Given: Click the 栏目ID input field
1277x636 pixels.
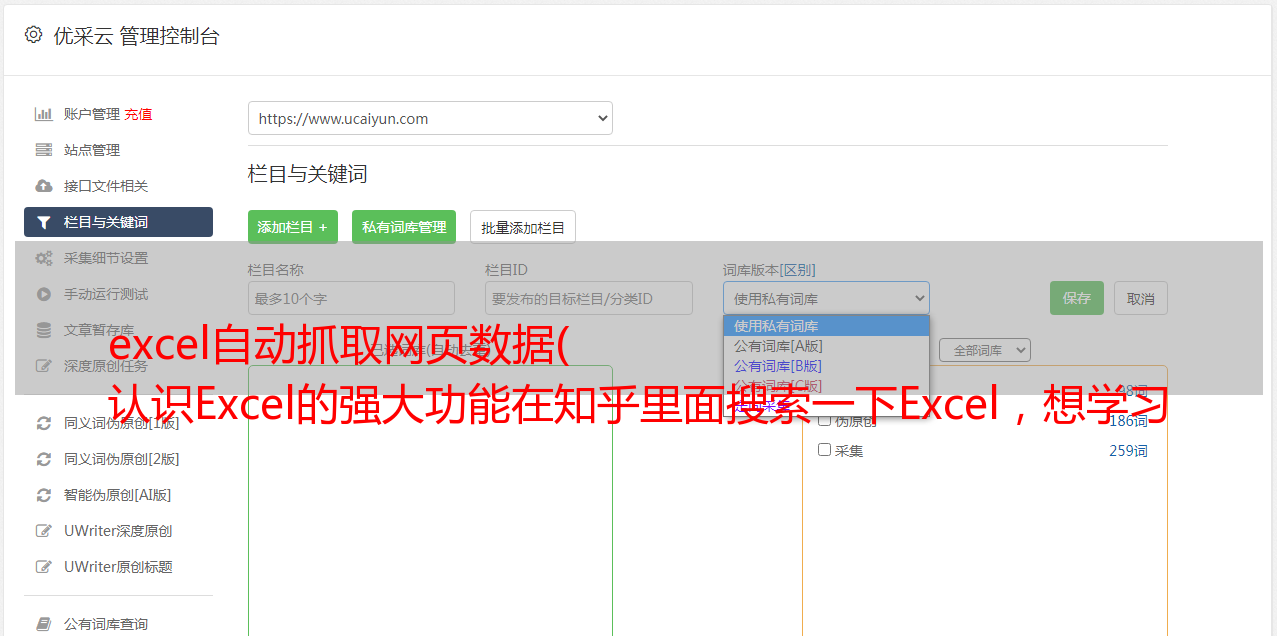Looking at the screenshot, I should [x=589, y=298].
